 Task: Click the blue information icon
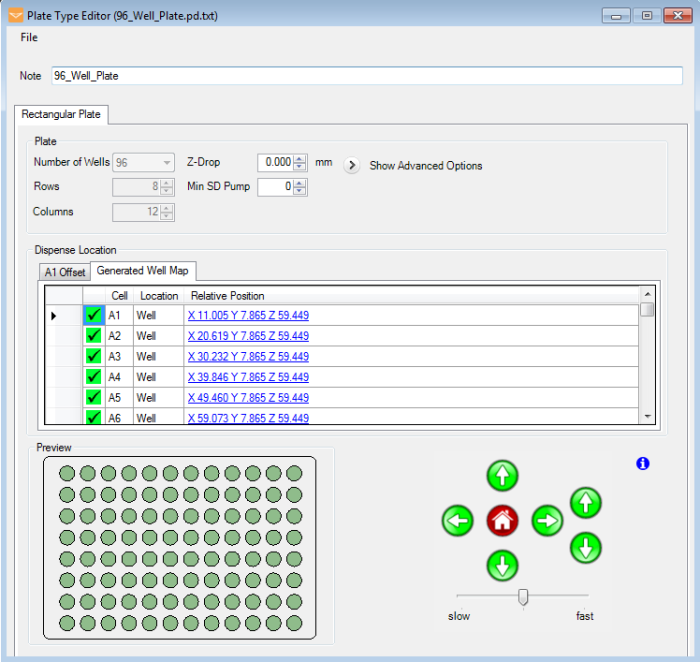click(x=643, y=463)
